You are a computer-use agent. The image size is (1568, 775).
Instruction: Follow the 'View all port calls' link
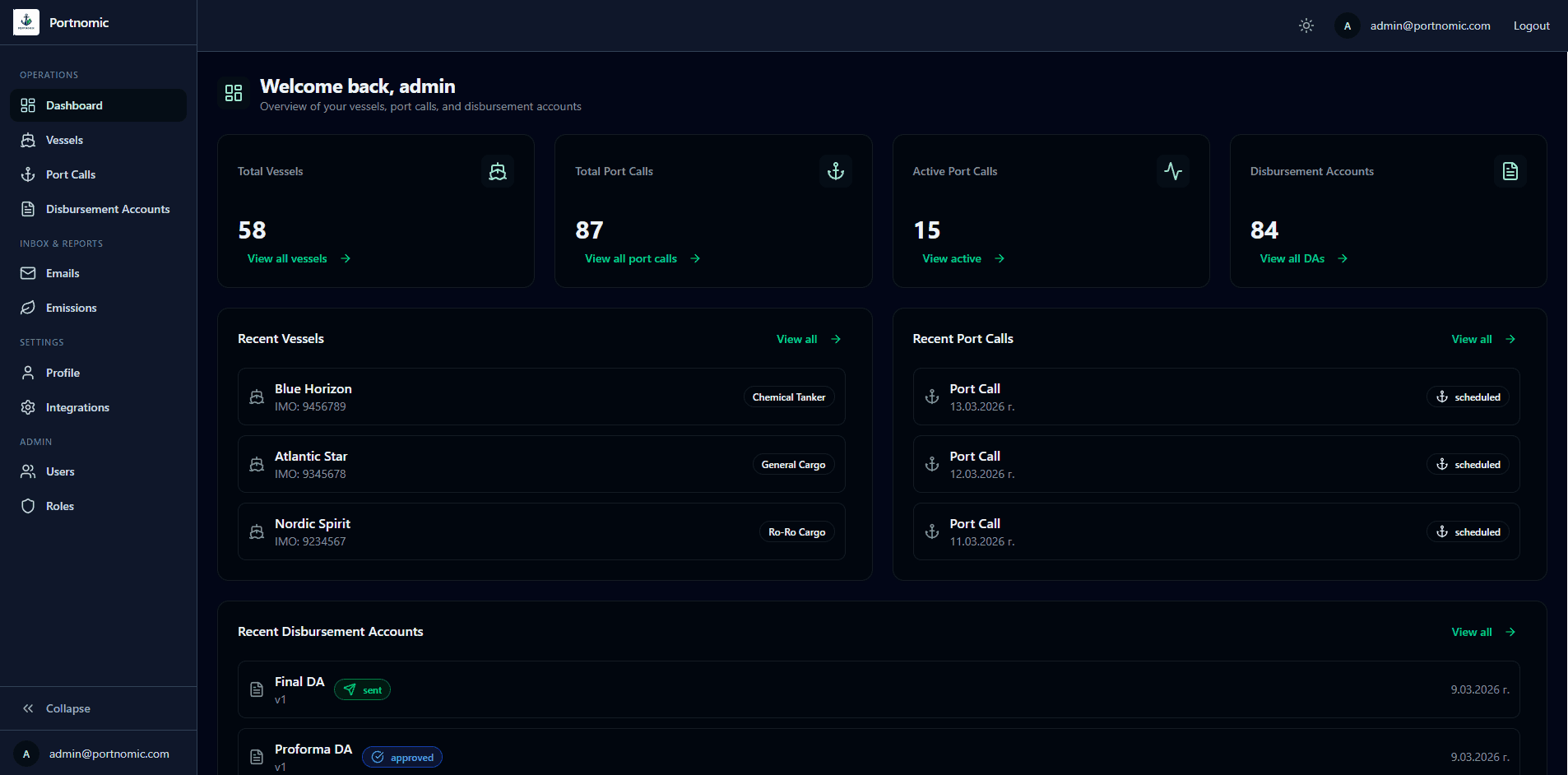tap(630, 258)
